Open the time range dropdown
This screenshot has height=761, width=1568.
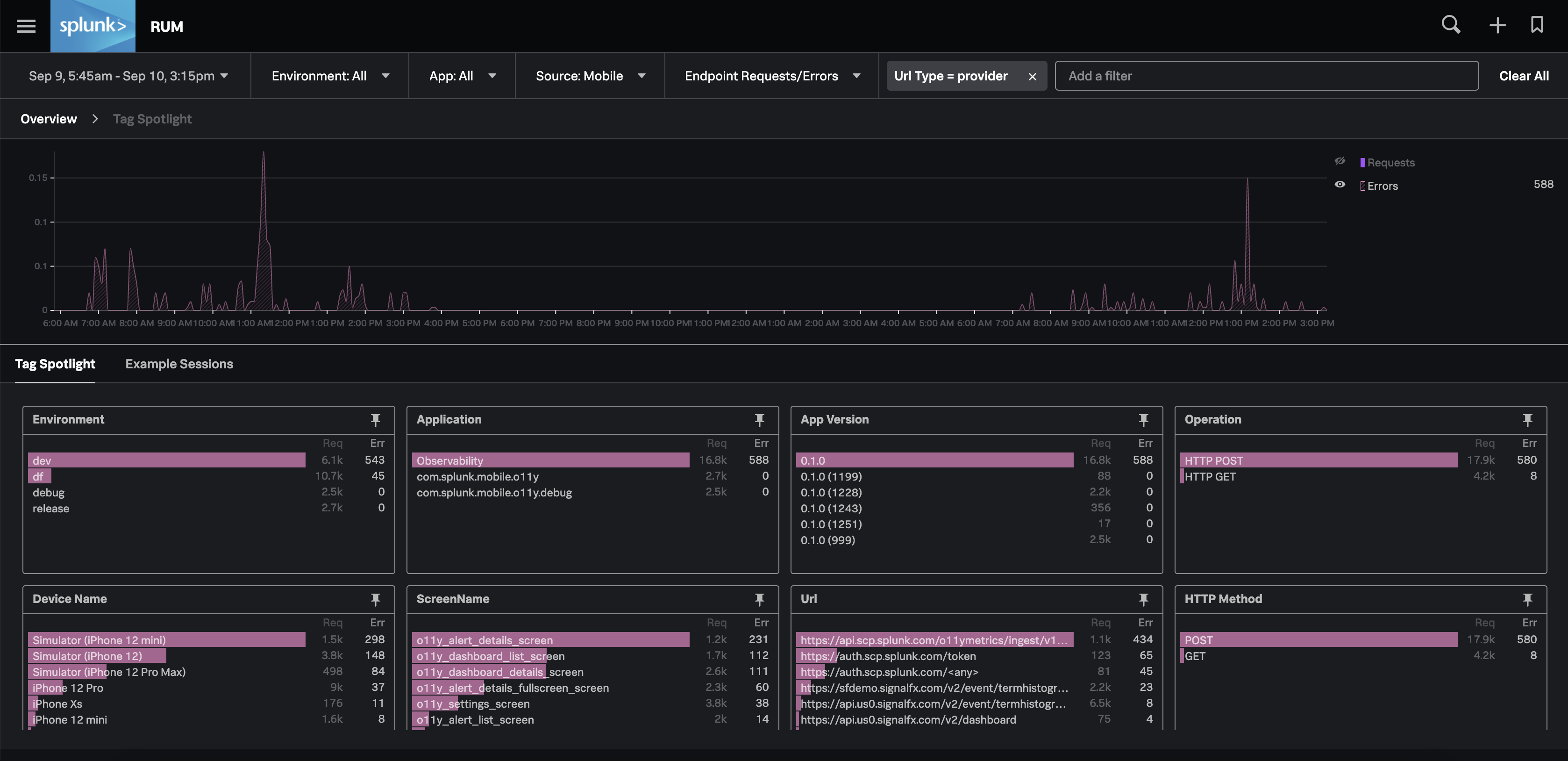click(128, 76)
